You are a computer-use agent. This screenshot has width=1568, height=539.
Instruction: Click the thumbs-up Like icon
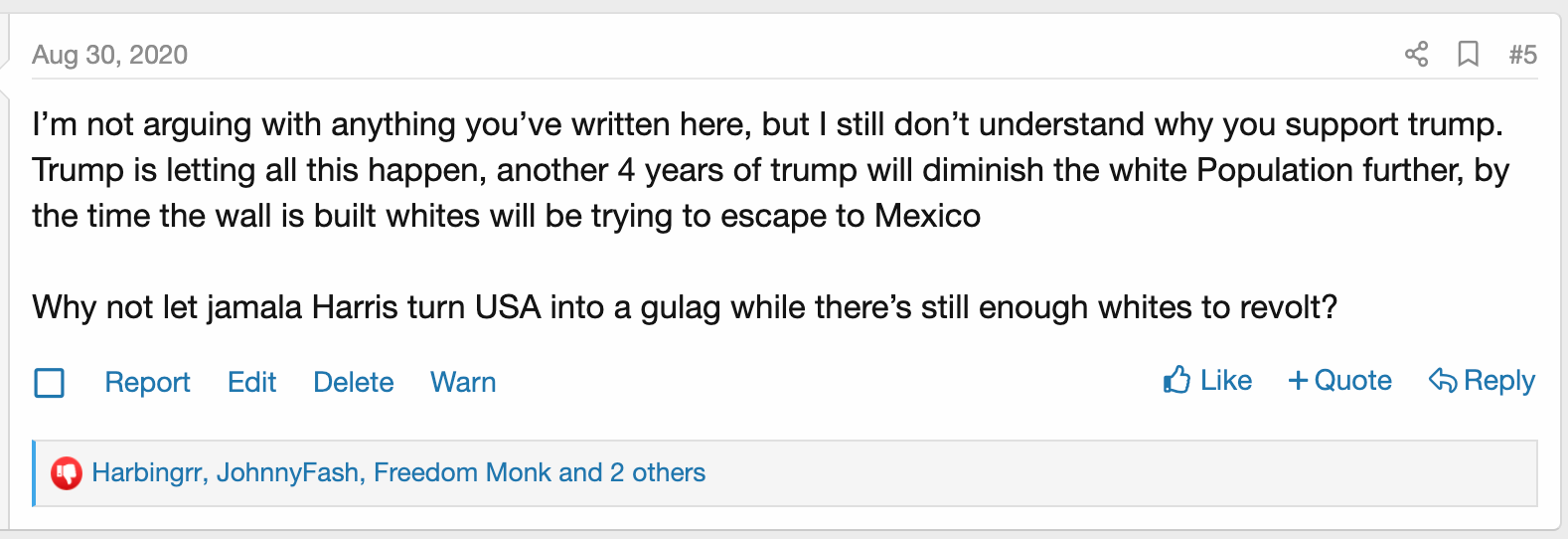[1177, 380]
